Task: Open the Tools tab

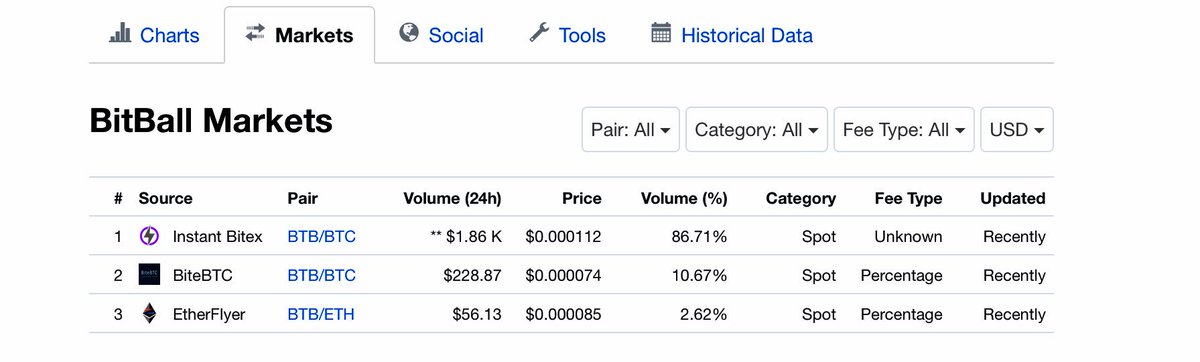Action: point(567,35)
